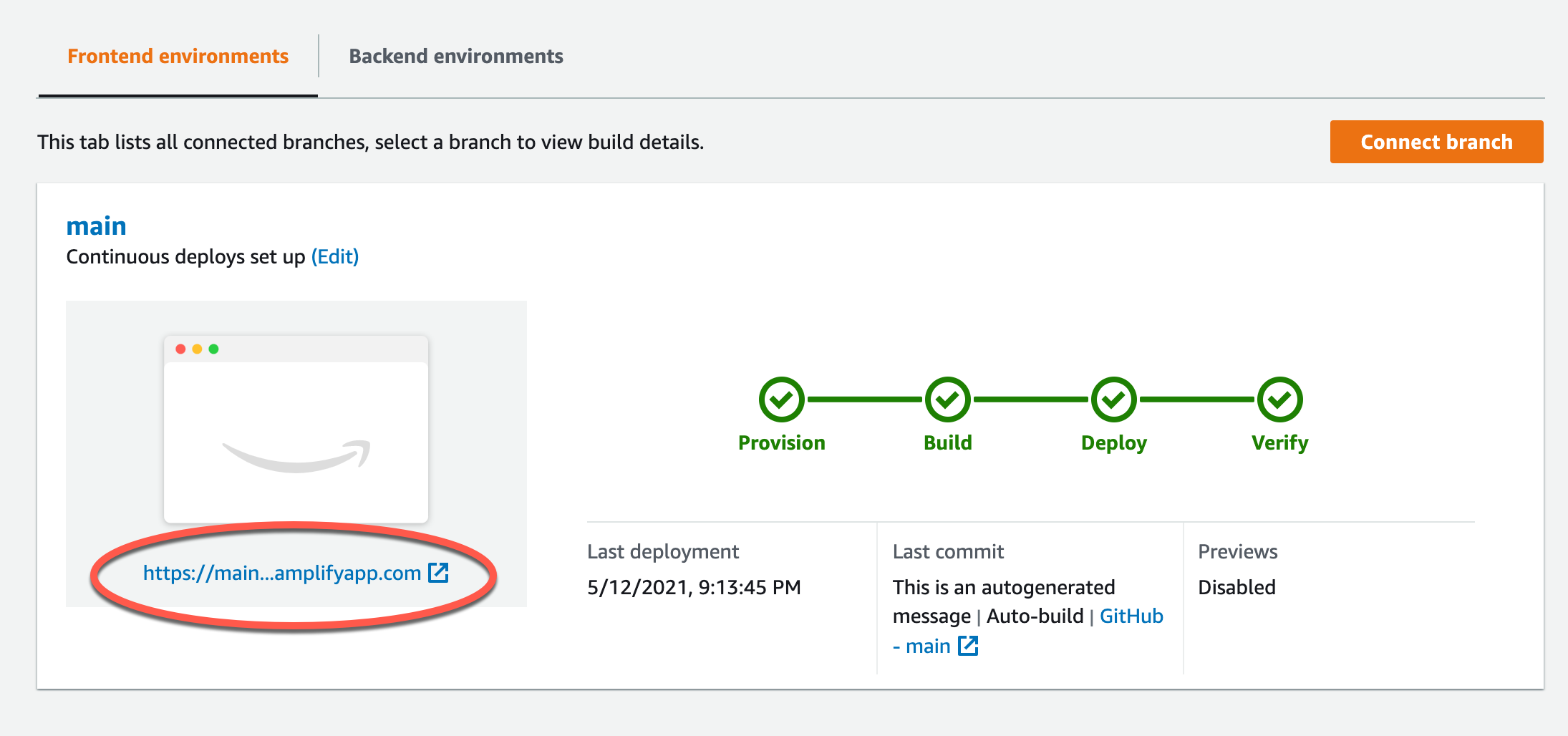
Task: Click external link icon beside amplifyapp.com URL
Action: coord(438,573)
